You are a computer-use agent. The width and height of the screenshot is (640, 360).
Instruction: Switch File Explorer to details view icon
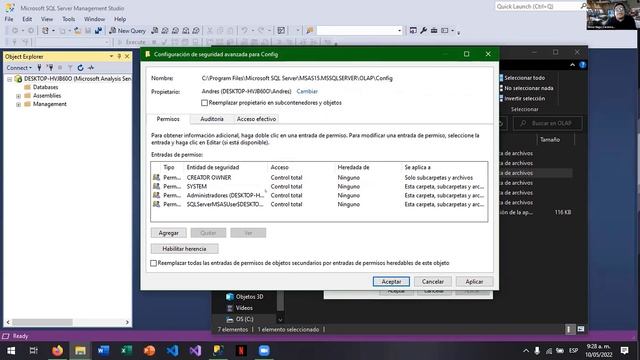tap(569, 329)
